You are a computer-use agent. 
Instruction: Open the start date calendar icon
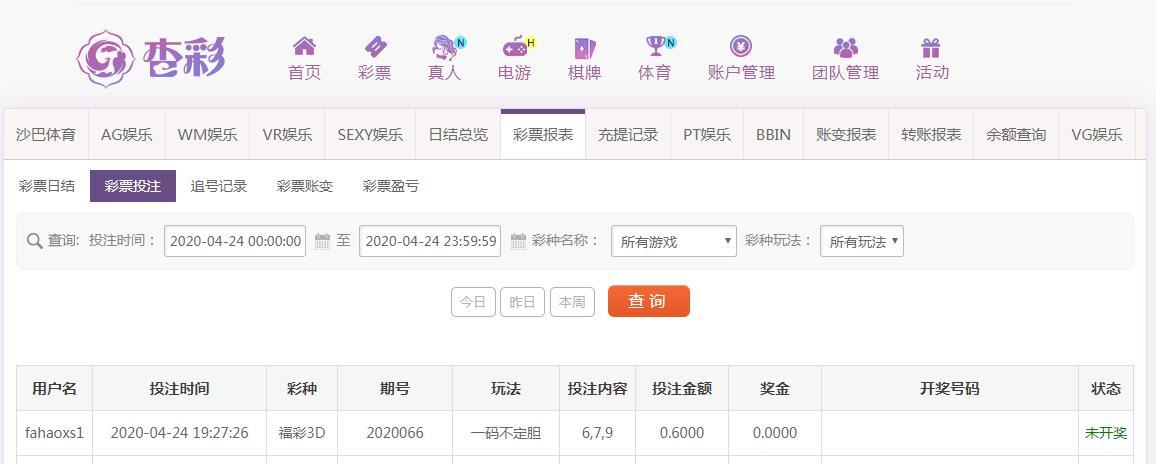tap(322, 241)
